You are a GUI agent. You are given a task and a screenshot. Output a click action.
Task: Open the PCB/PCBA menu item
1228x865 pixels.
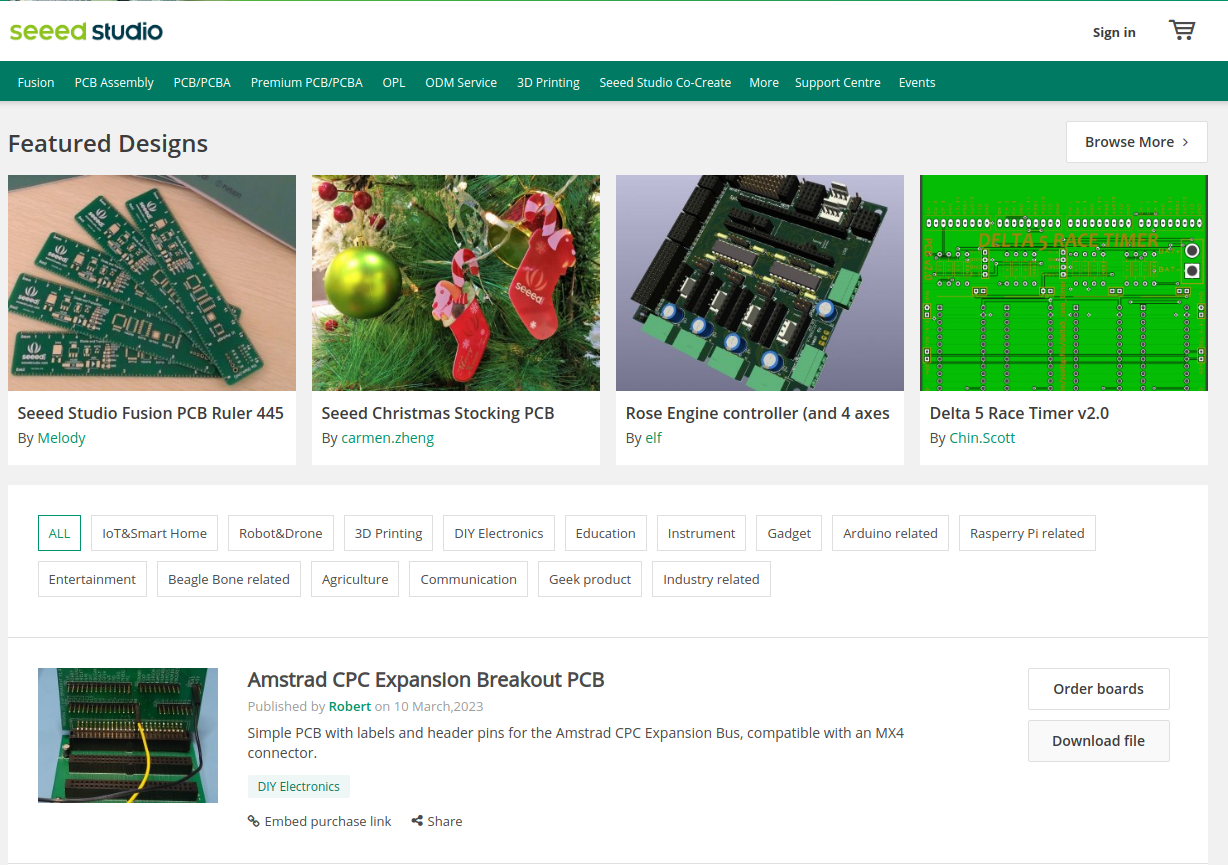[202, 82]
